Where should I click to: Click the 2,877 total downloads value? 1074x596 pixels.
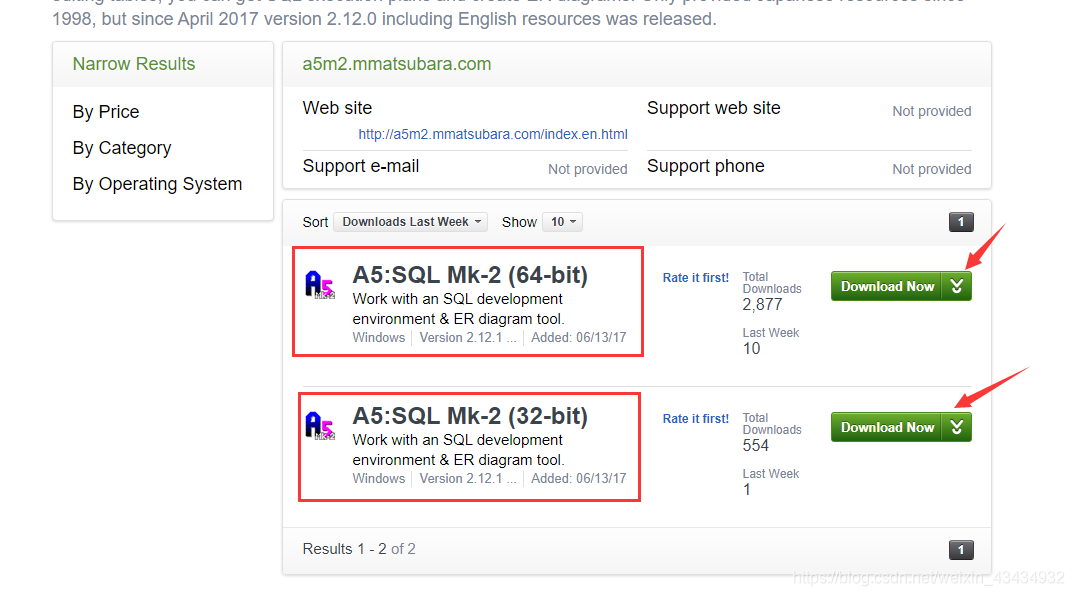tap(762, 305)
